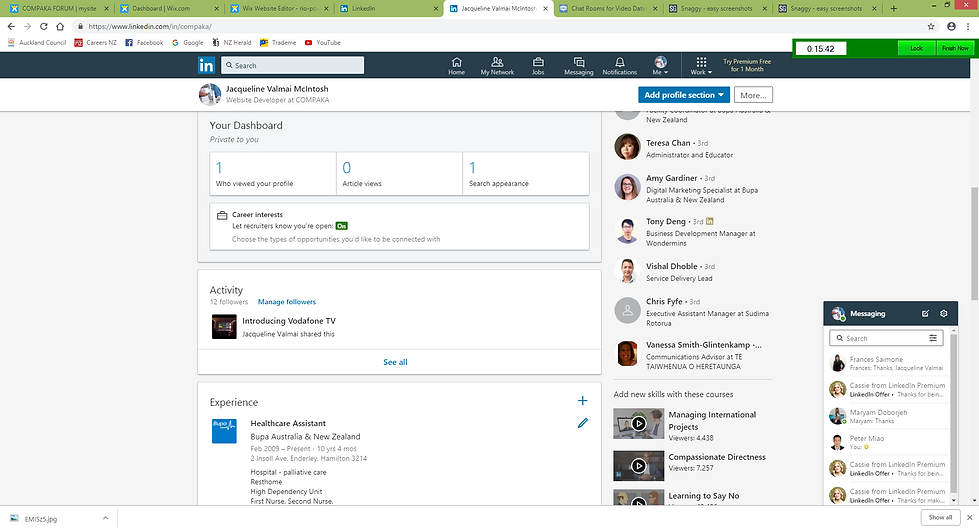Open Learning to Say No course
The width and height of the screenshot is (979, 530).
[x=704, y=496]
